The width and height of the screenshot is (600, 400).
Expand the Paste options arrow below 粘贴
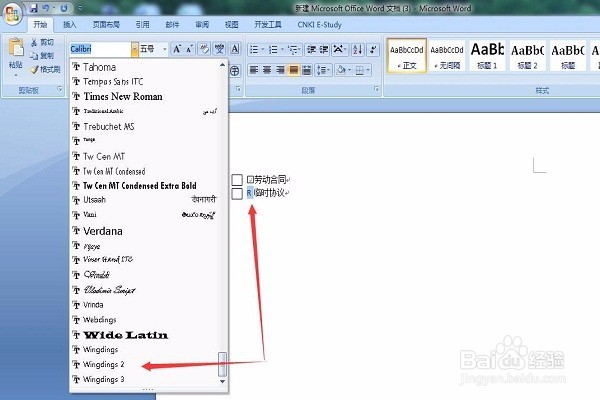click(16, 75)
